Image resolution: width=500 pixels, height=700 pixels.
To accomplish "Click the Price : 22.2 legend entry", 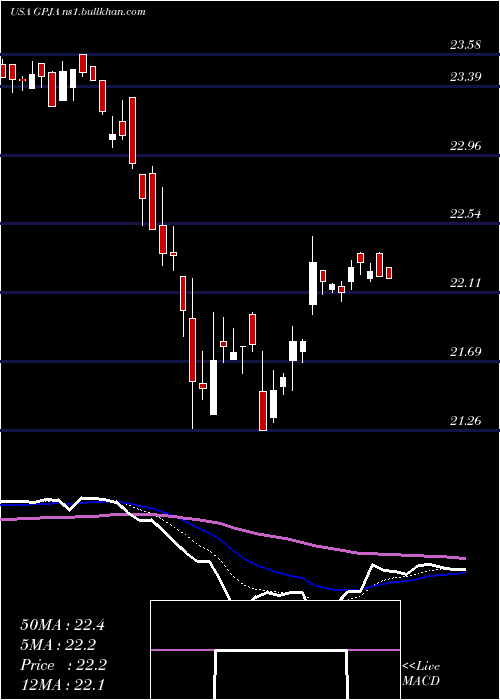I will coord(63,665).
